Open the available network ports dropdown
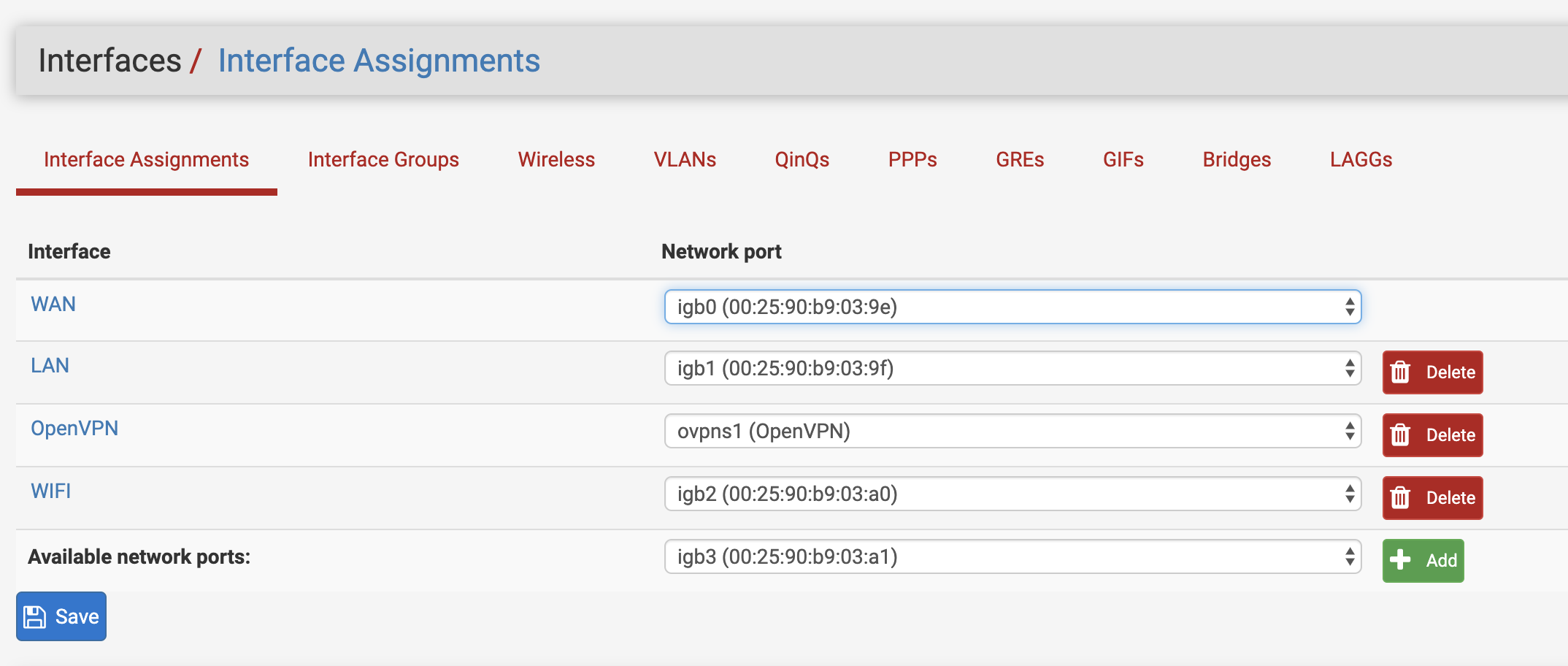This screenshot has height=666, width=1568. [1012, 557]
